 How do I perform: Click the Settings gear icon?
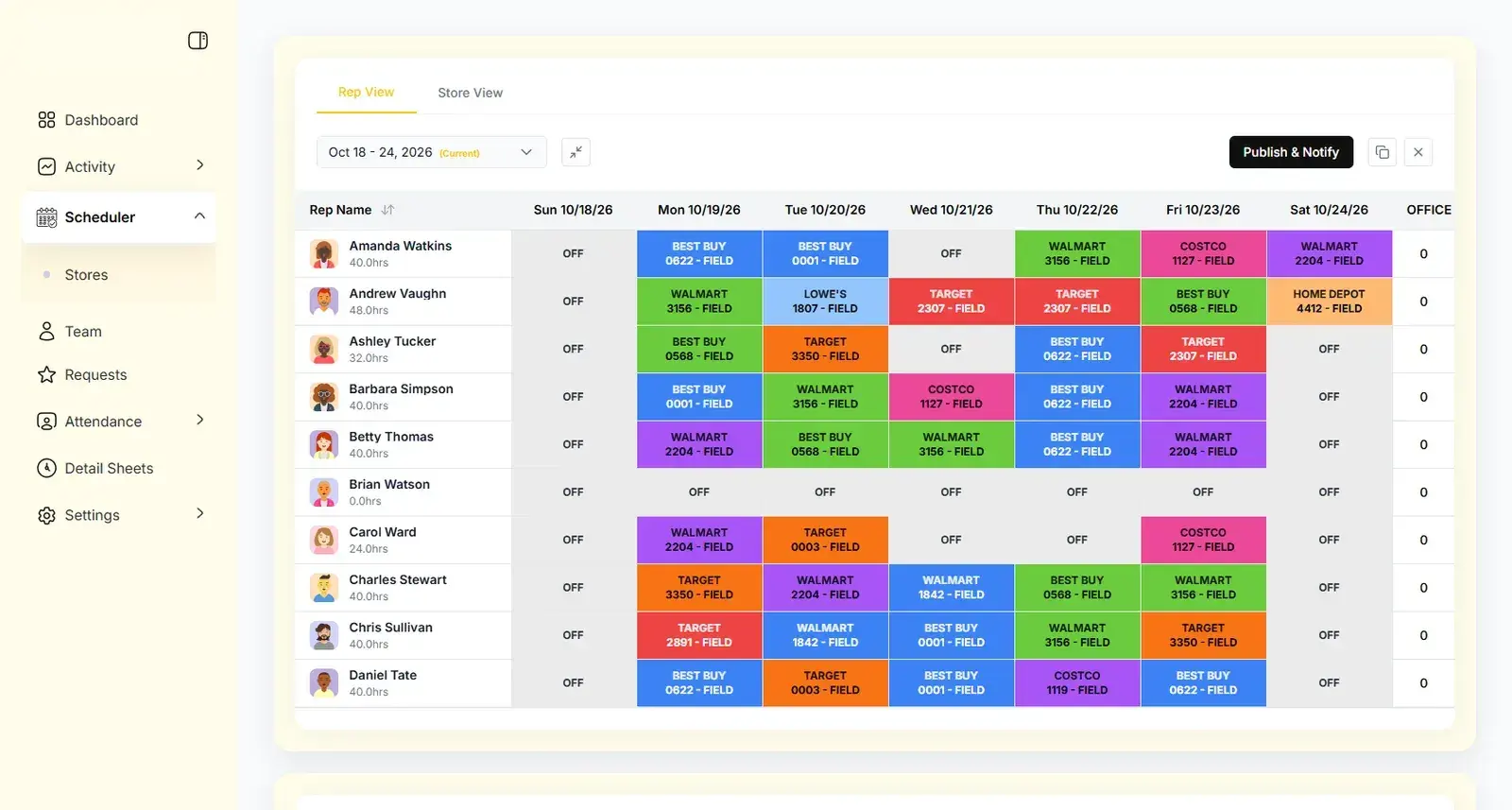pos(46,515)
